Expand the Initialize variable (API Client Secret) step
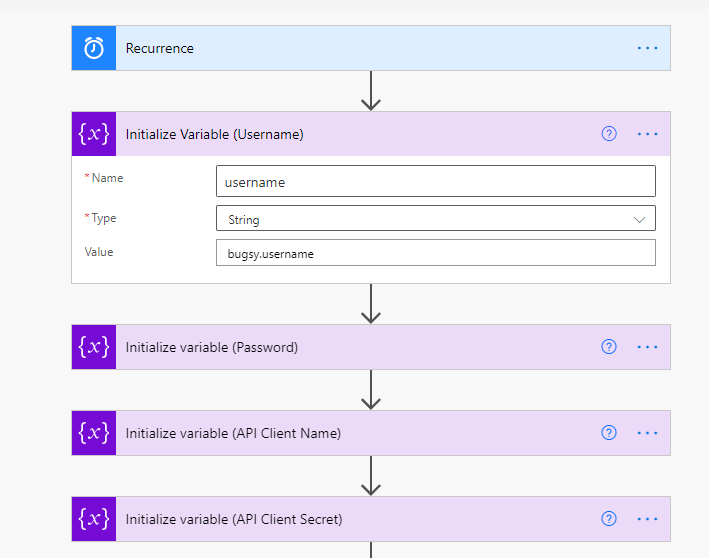 371,519
